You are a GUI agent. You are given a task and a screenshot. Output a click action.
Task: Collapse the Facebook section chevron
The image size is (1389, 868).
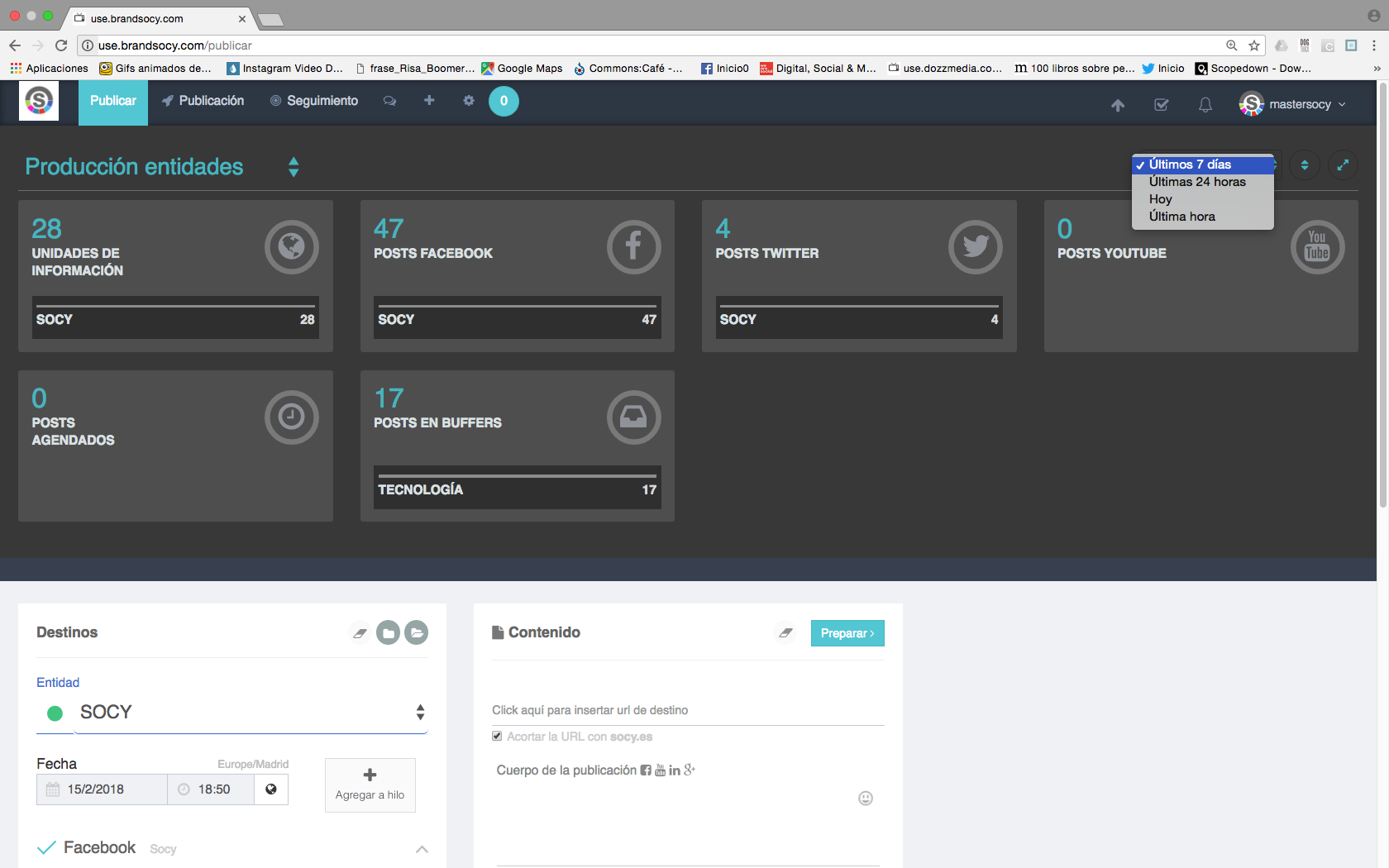[422, 849]
